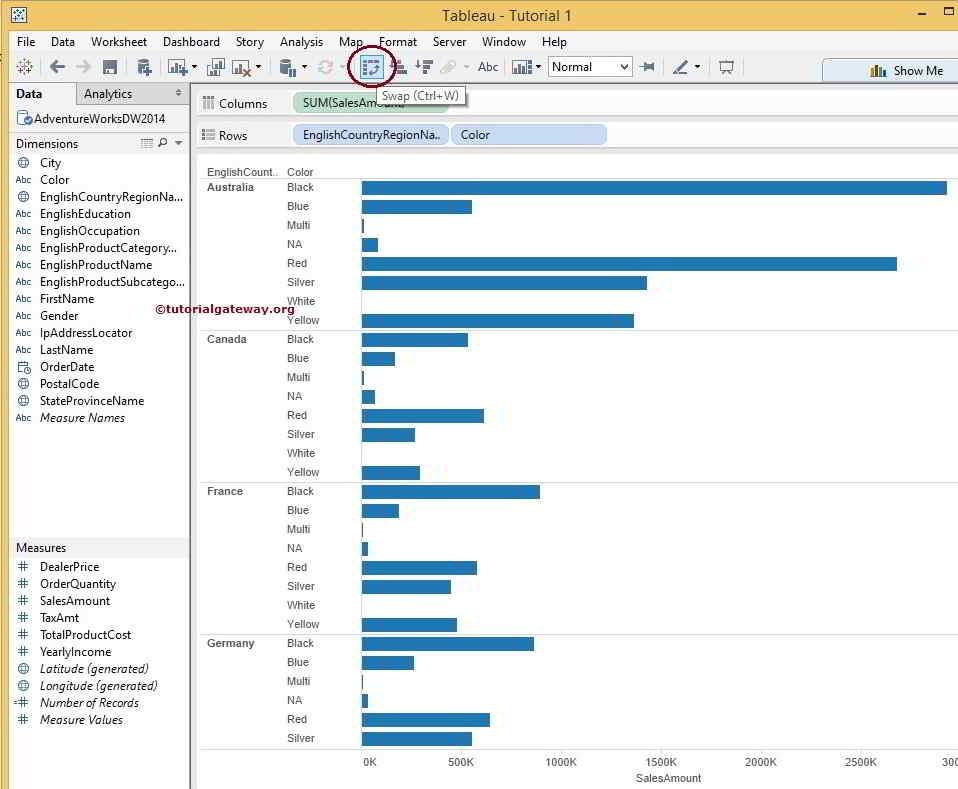Open the Fit dropdown showing Normal
This screenshot has width=958, height=789.
(x=589, y=67)
